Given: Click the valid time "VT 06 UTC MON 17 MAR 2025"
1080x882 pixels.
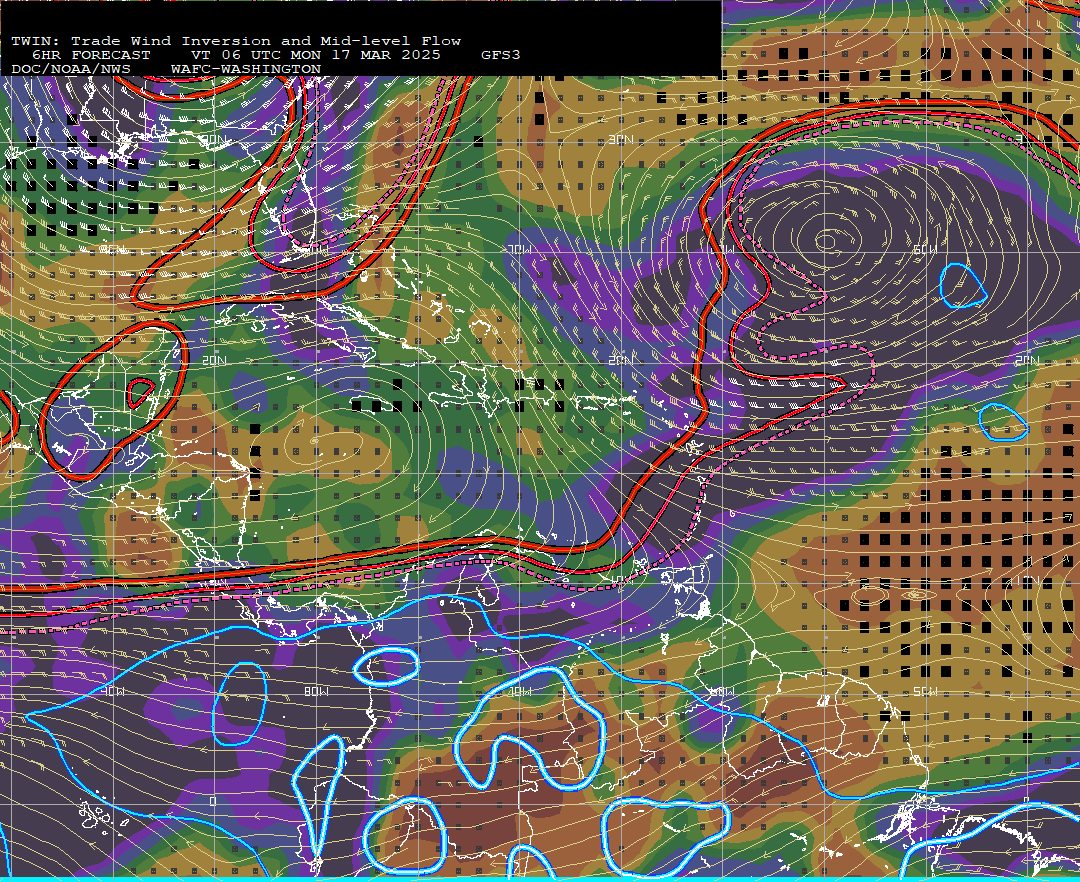Looking at the screenshot, I should click(x=316, y=55).
